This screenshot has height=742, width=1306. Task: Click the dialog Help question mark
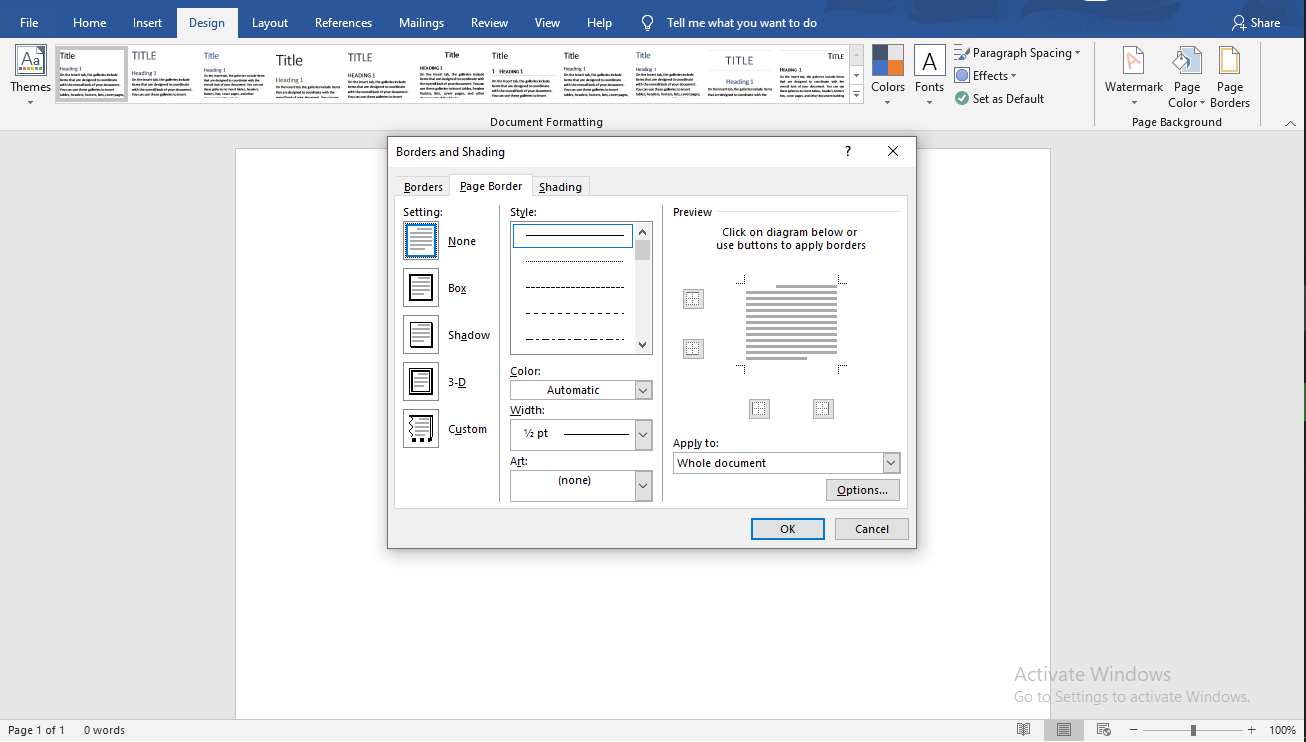[x=848, y=151]
